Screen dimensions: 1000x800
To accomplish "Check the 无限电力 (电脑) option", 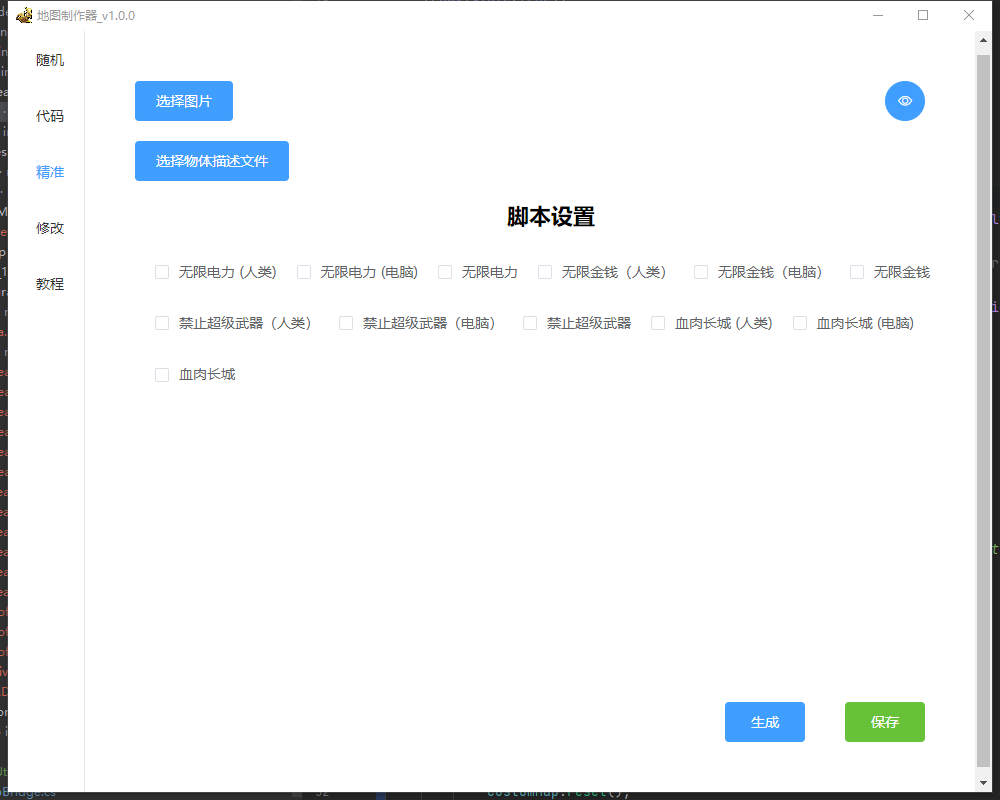I will tap(303, 271).
